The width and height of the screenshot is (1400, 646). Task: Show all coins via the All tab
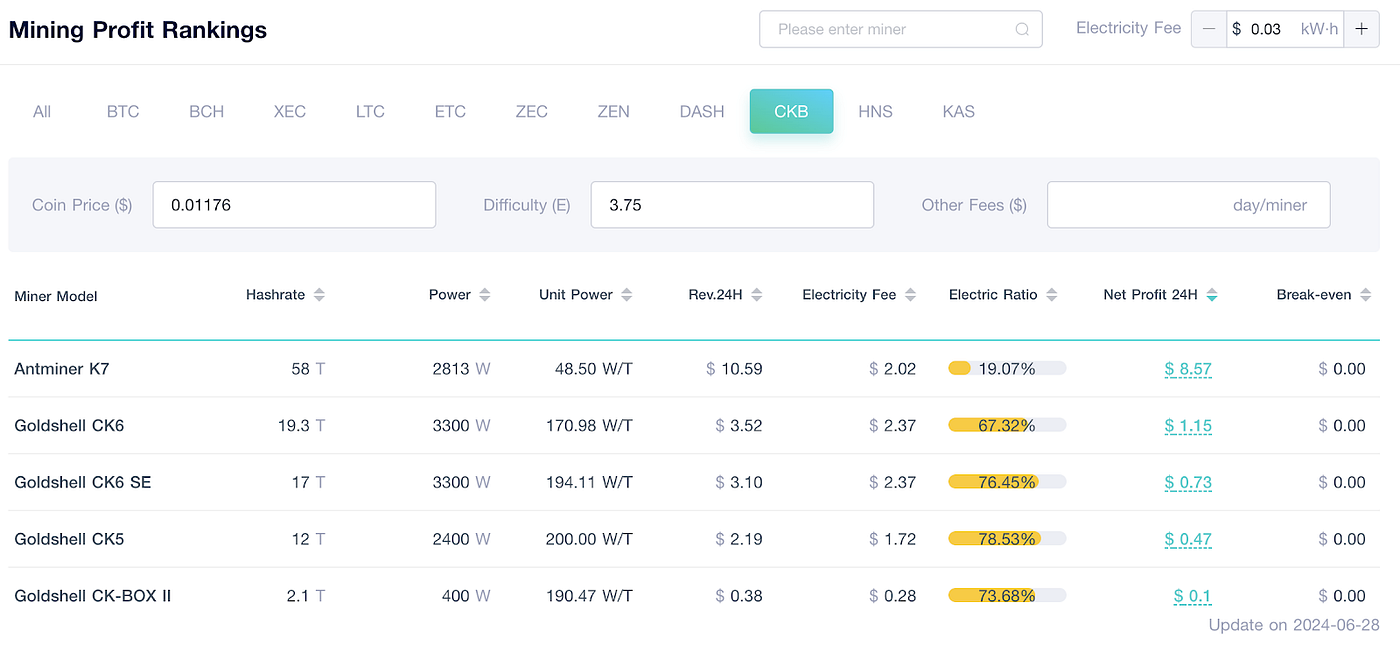pos(42,111)
